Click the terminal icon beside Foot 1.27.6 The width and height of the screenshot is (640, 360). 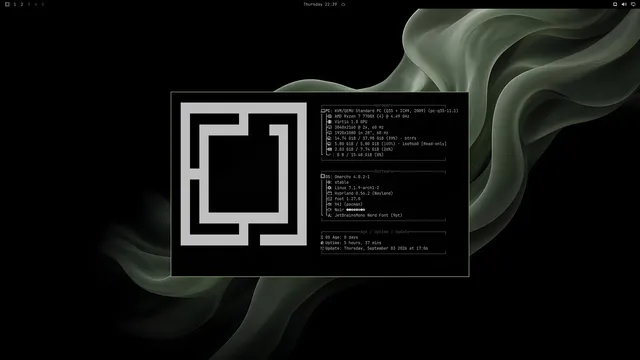329,199
